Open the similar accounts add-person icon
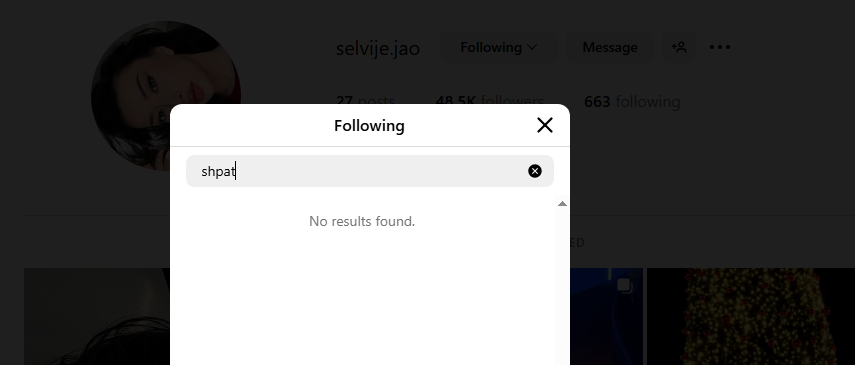The width and height of the screenshot is (855, 365). [678, 47]
